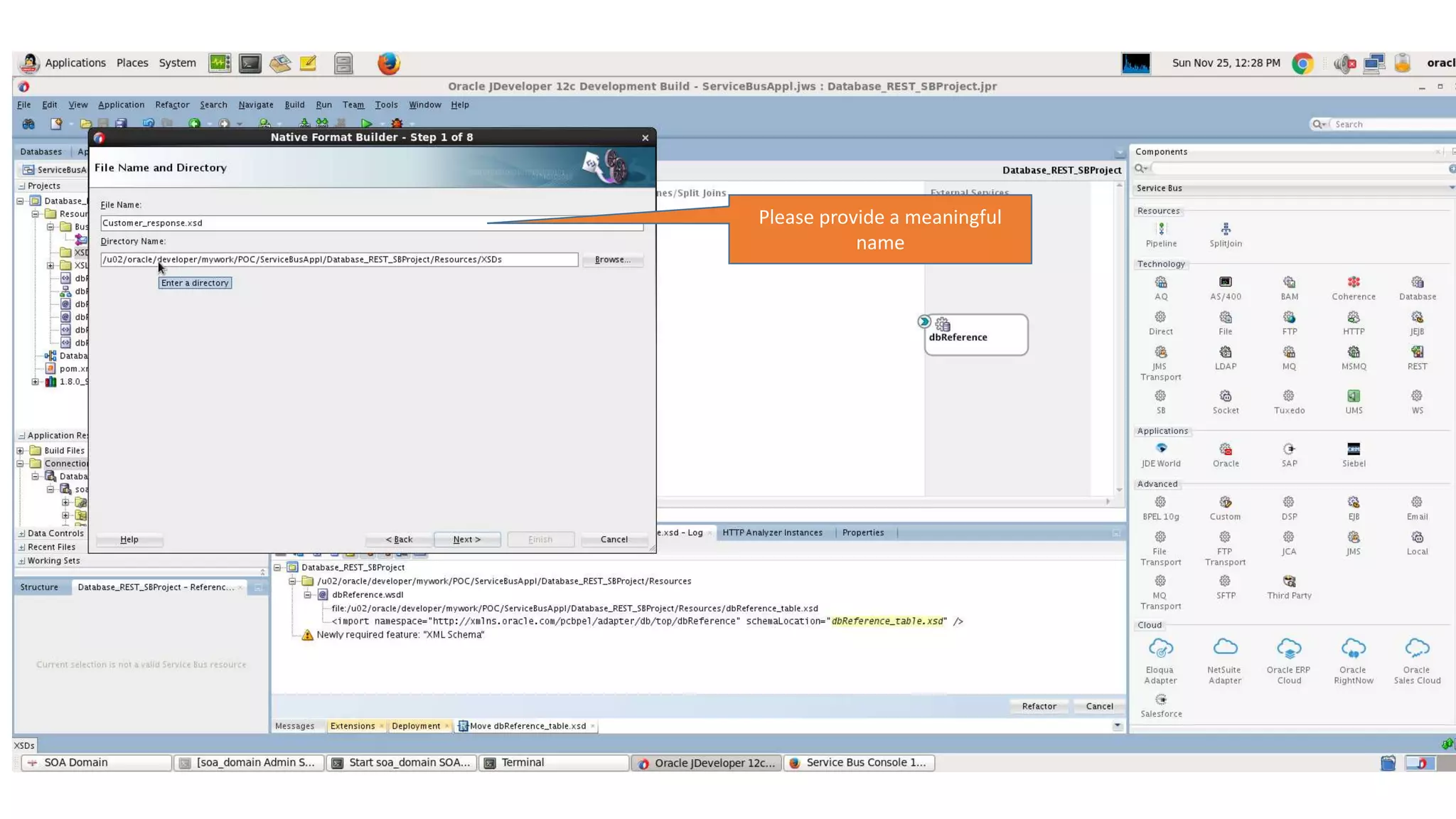Image resolution: width=1456 pixels, height=819 pixels.
Task: Click the Next button in the wizard
Action: (x=467, y=540)
